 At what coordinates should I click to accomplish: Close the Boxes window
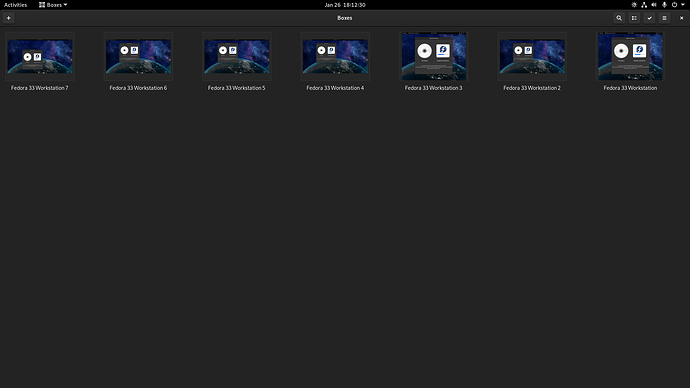coord(682,18)
